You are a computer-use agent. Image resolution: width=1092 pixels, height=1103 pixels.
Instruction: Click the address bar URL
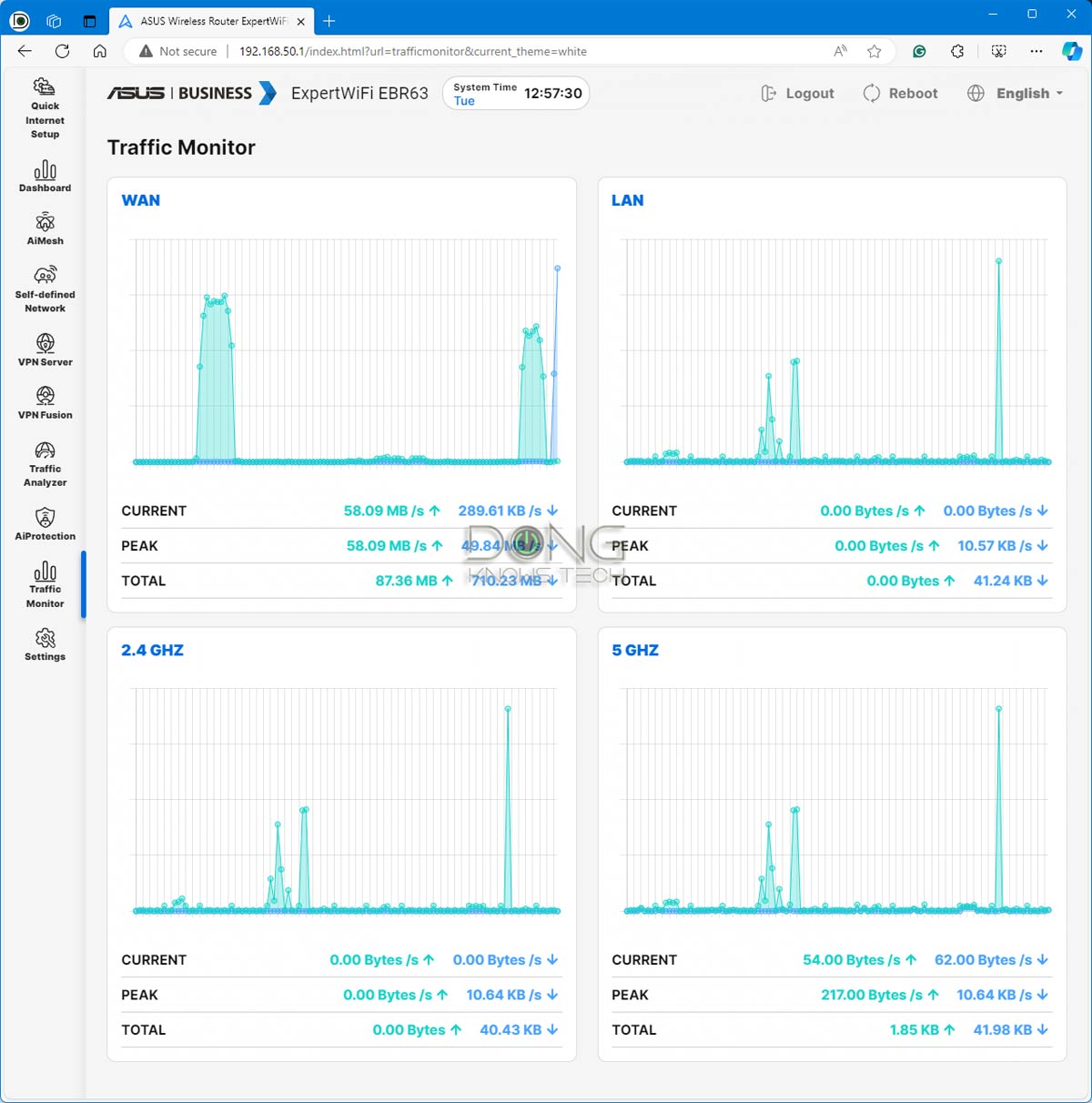pos(412,51)
